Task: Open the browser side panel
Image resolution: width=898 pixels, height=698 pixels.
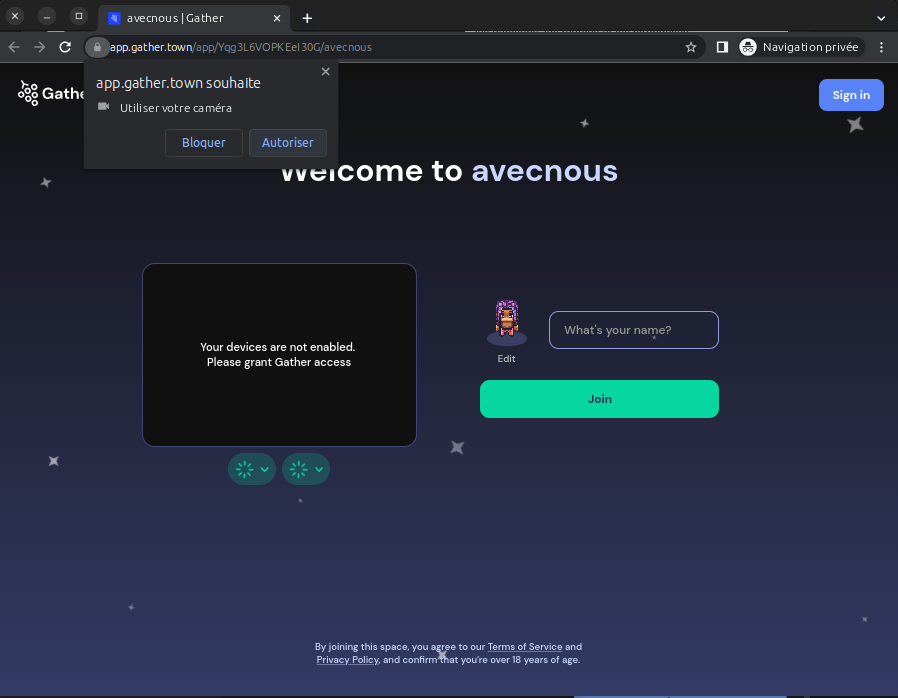Action: click(722, 47)
